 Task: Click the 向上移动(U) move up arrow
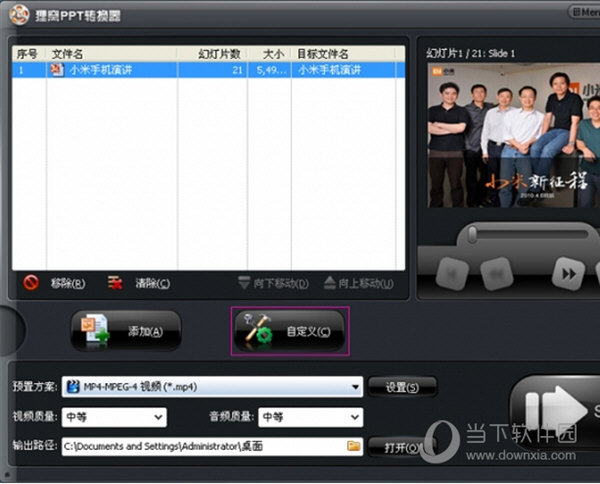pos(330,283)
